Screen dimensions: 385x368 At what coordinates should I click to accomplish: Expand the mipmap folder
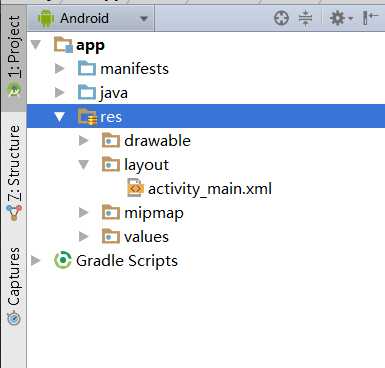84,212
